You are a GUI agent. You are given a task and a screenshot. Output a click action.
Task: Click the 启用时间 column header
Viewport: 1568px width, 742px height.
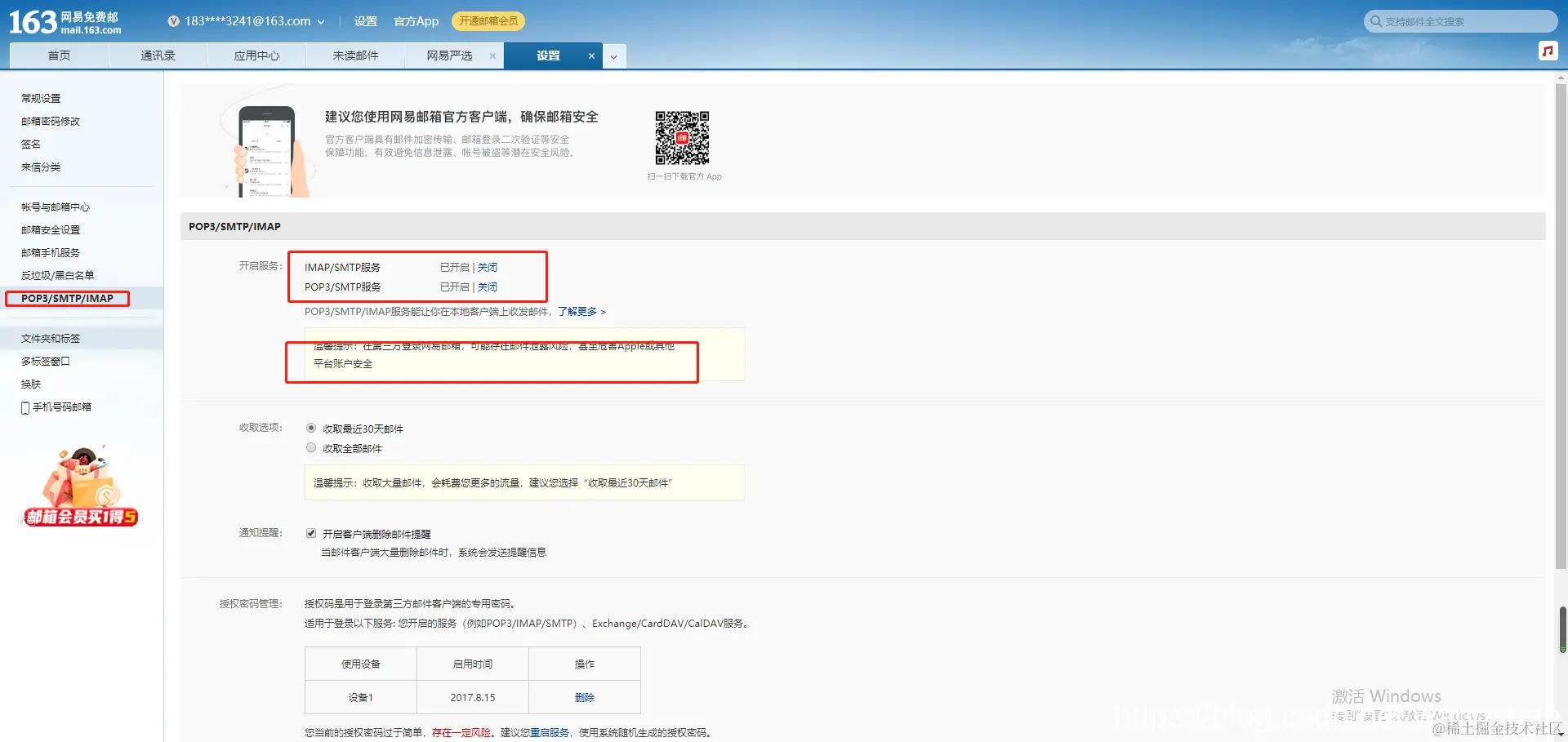point(473,664)
